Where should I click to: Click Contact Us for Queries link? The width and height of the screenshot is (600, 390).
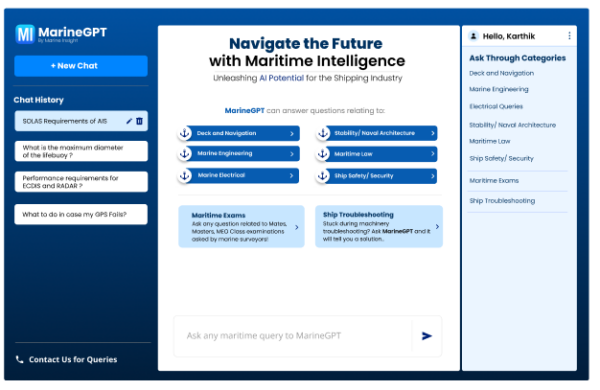[x=73, y=359]
